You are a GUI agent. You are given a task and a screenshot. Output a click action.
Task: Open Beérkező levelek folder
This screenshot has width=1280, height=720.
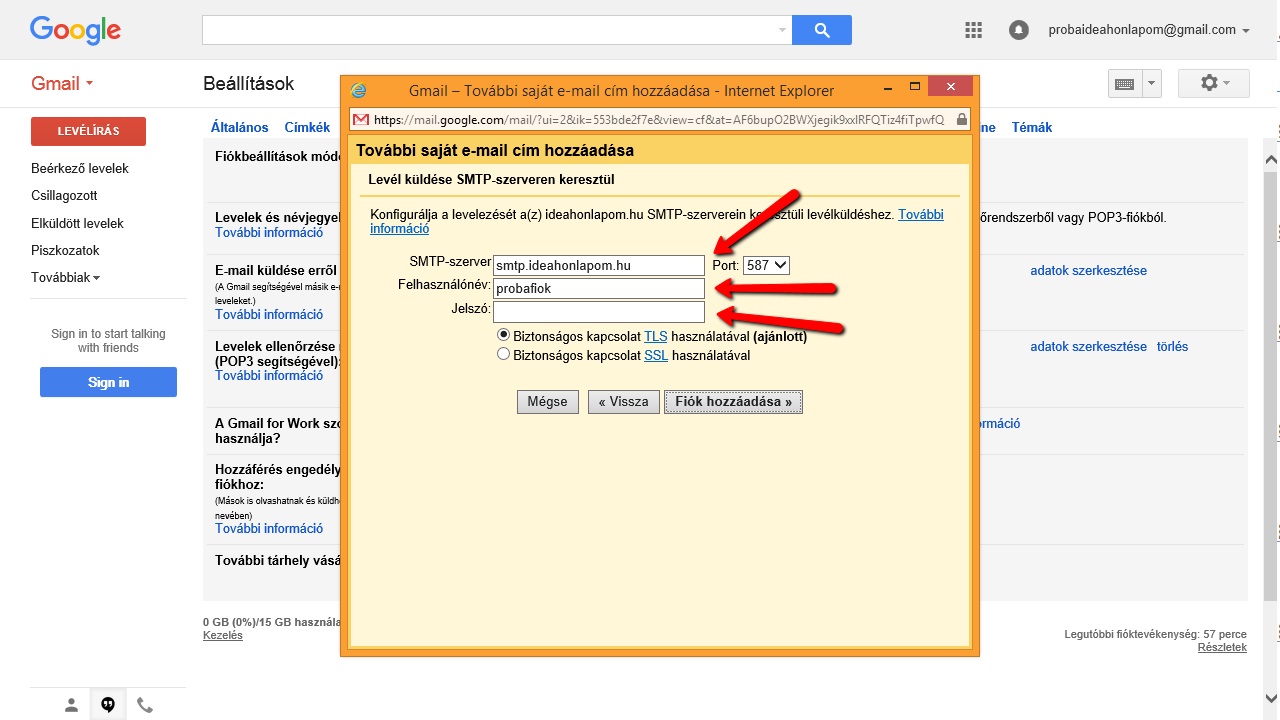80,168
